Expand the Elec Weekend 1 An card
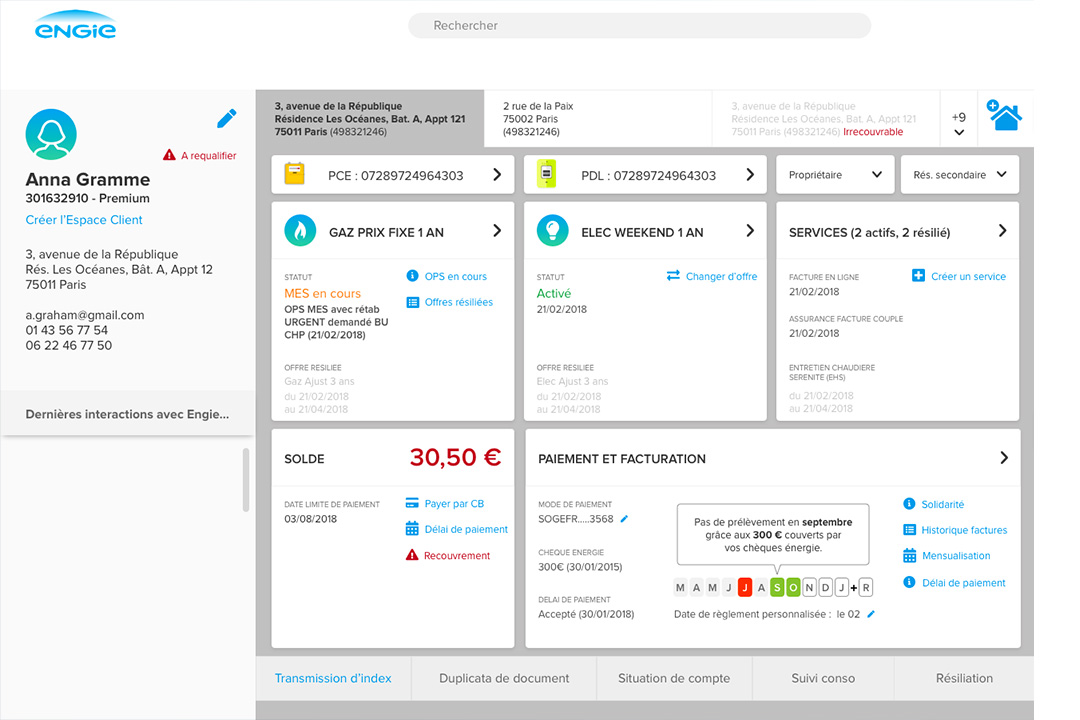 [x=750, y=231]
